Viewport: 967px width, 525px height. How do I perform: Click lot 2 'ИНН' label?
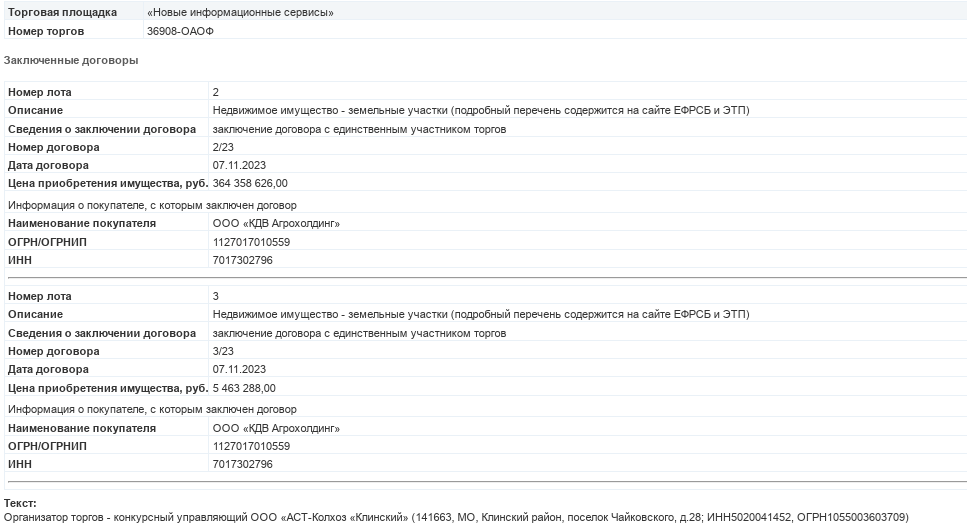click(20, 260)
